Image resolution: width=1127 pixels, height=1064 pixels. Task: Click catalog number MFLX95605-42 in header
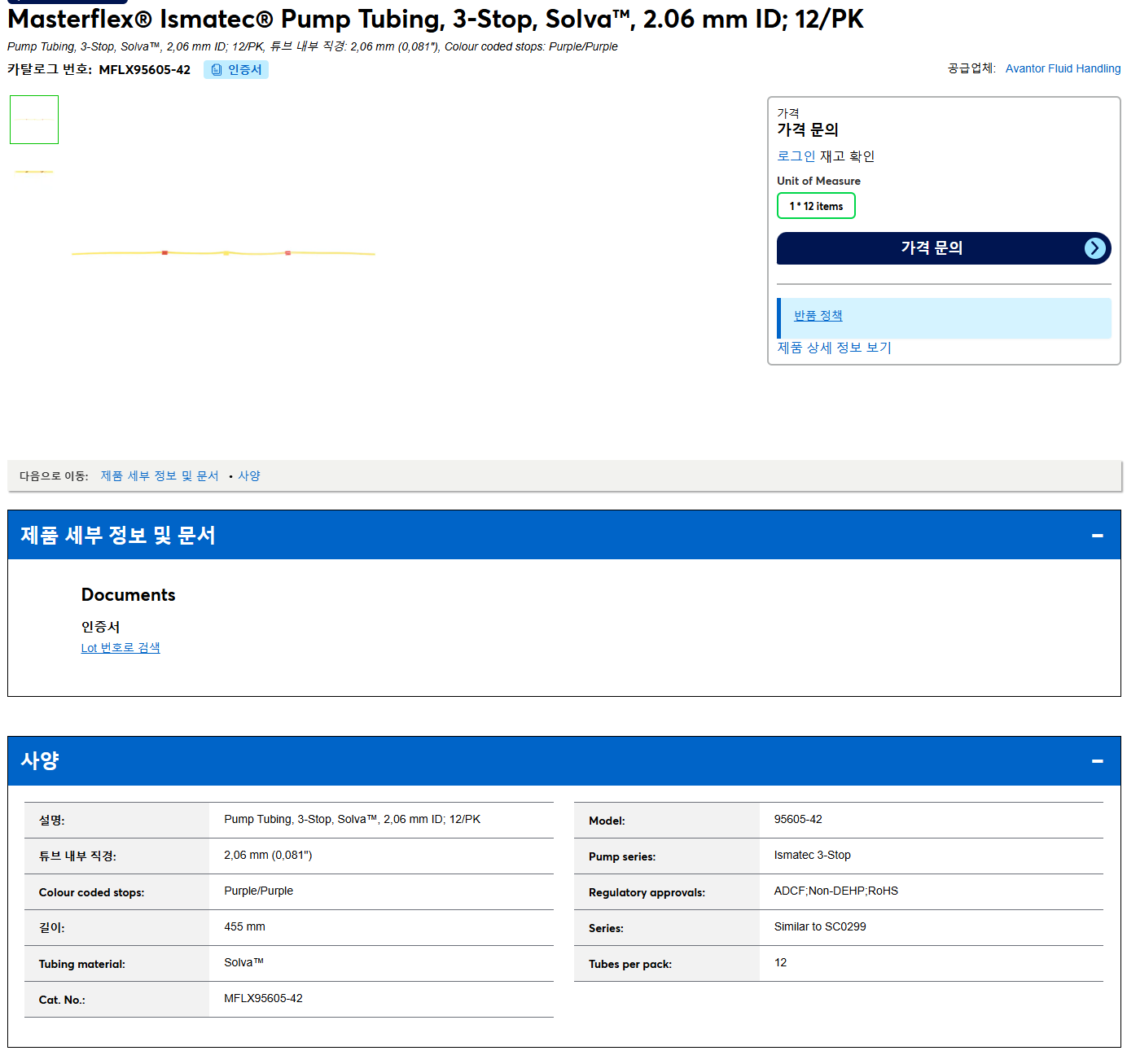click(145, 70)
